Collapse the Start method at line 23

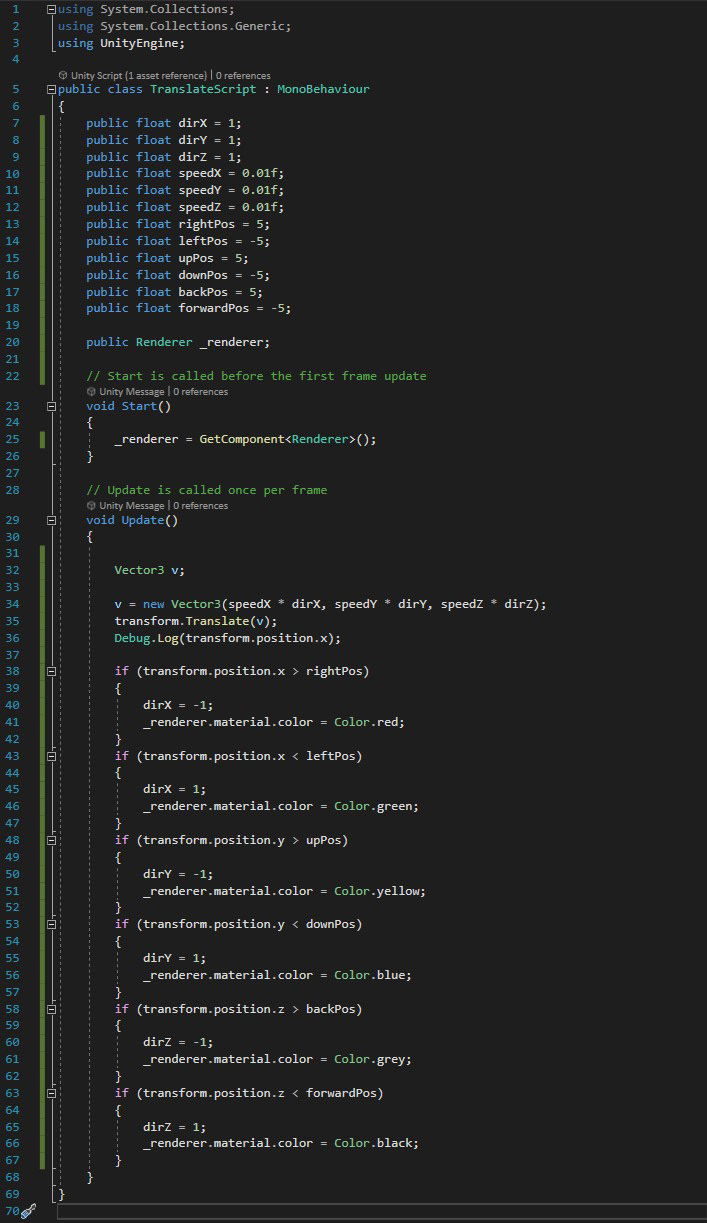click(51, 406)
